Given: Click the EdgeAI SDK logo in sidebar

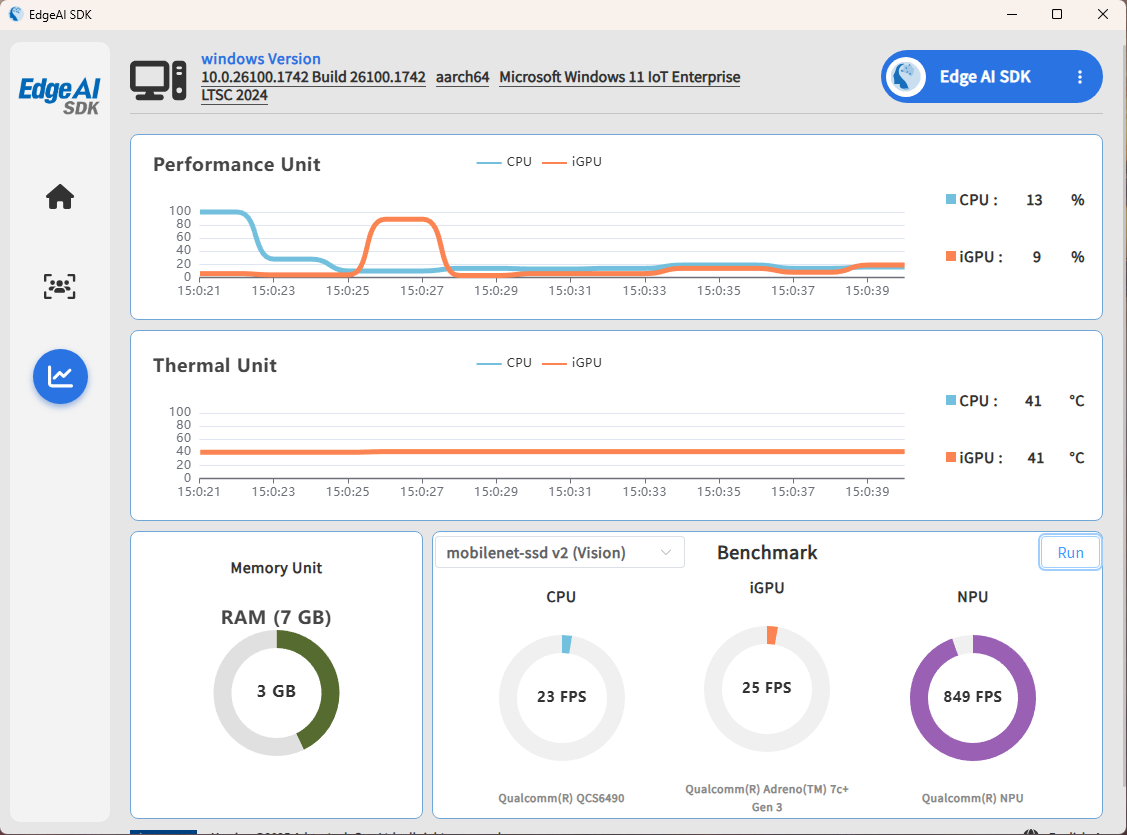Looking at the screenshot, I should pyautogui.click(x=60, y=96).
